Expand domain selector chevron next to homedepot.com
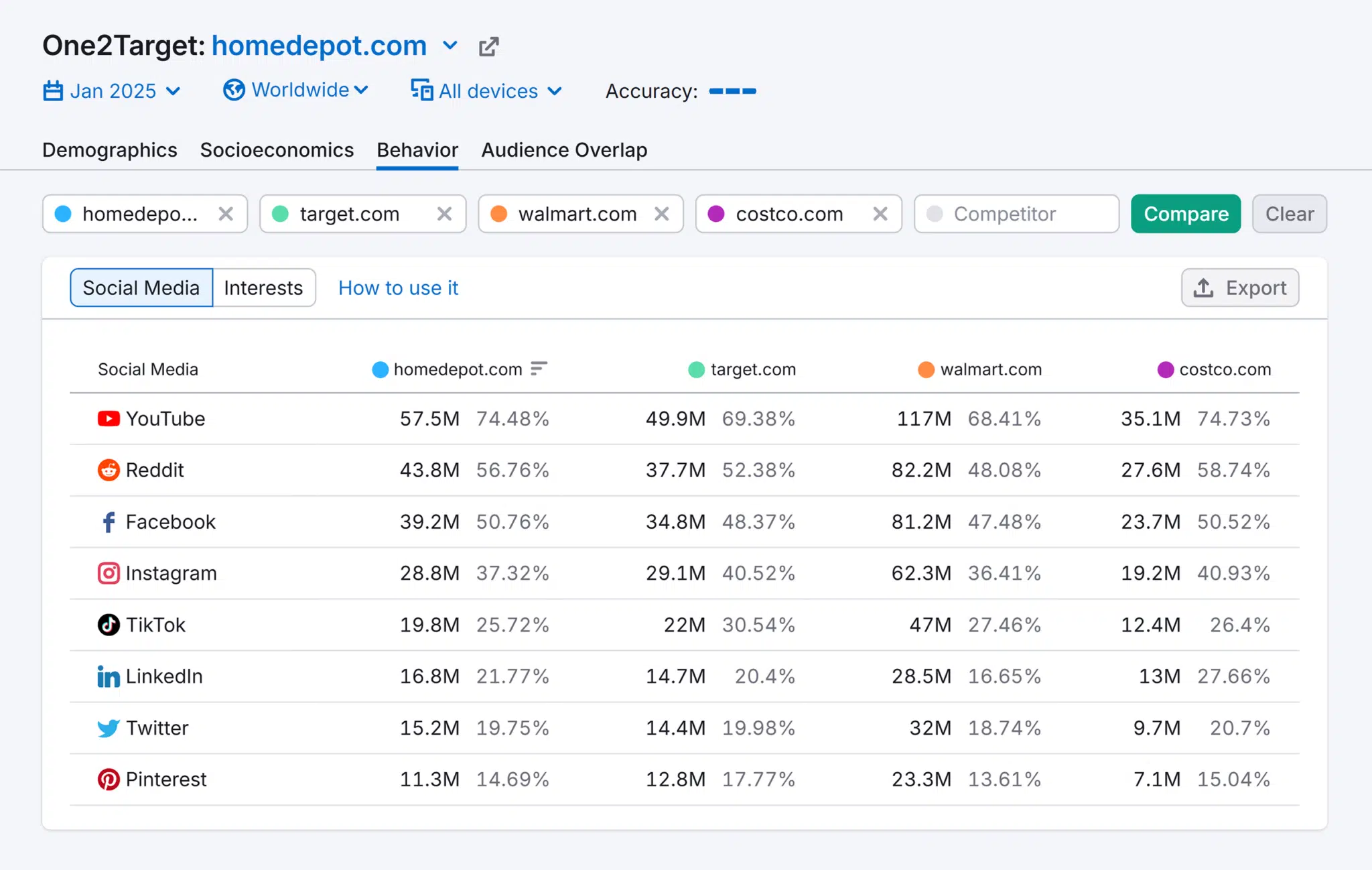 point(450,46)
